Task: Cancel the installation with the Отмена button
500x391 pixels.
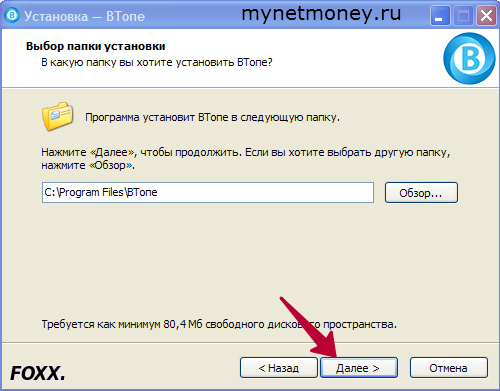Action: (449, 368)
